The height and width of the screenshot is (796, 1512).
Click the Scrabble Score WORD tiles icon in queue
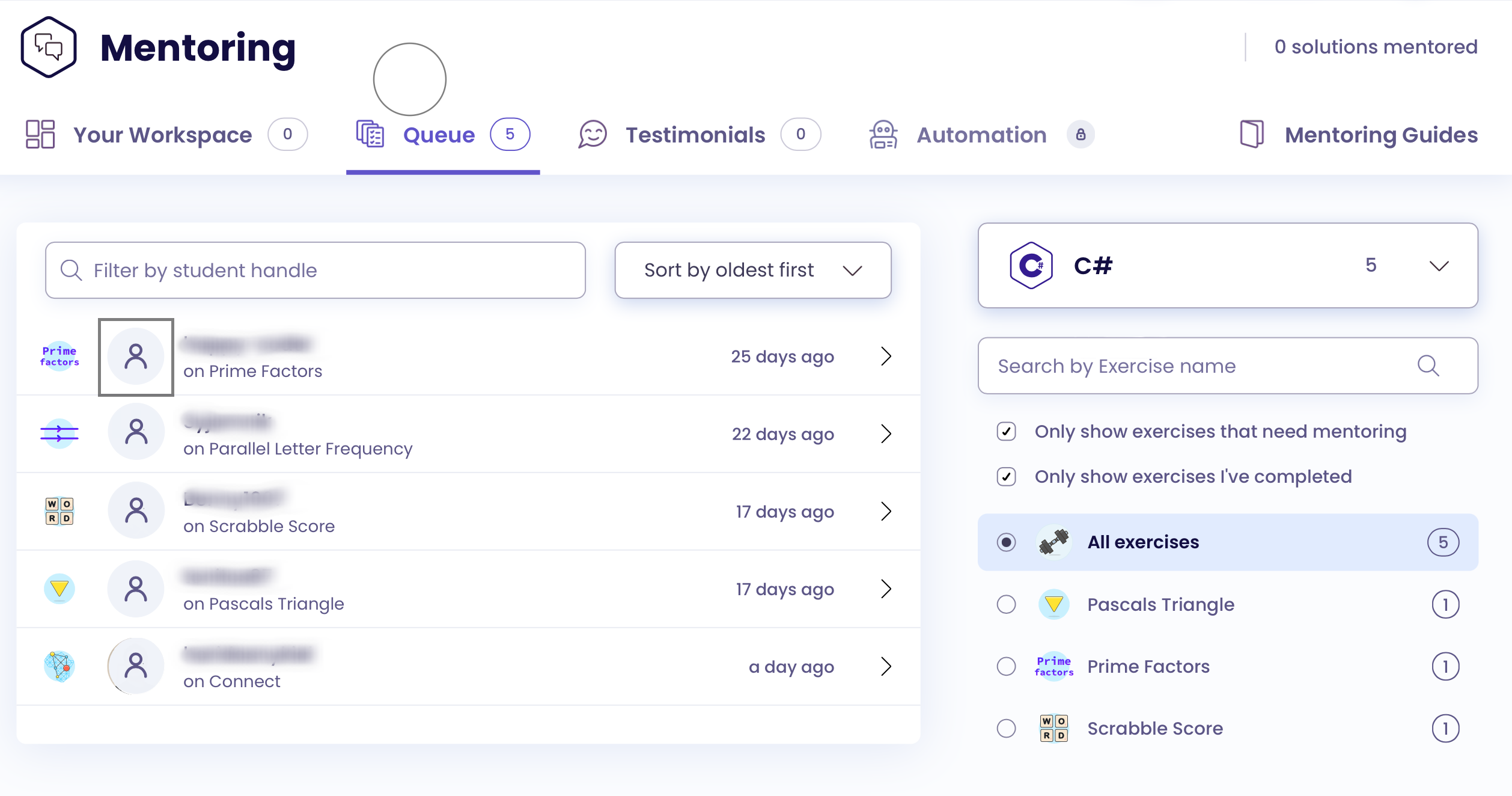tap(59, 511)
